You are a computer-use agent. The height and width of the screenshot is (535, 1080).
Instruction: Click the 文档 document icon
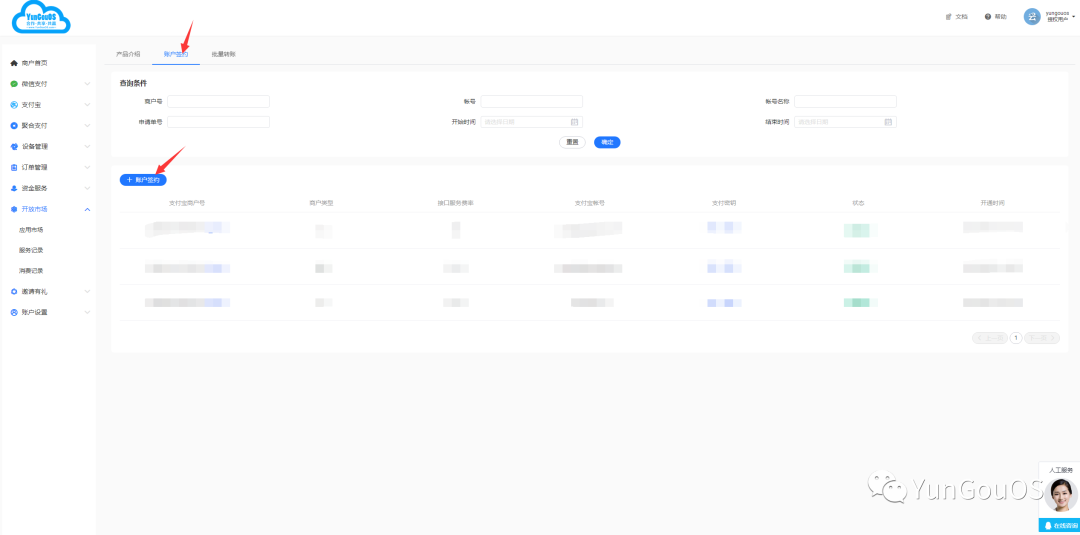[x=949, y=17]
